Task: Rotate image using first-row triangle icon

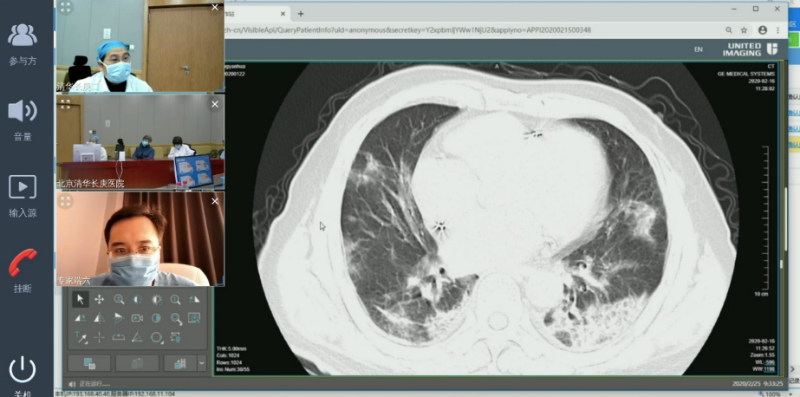Action: [194, 300]
